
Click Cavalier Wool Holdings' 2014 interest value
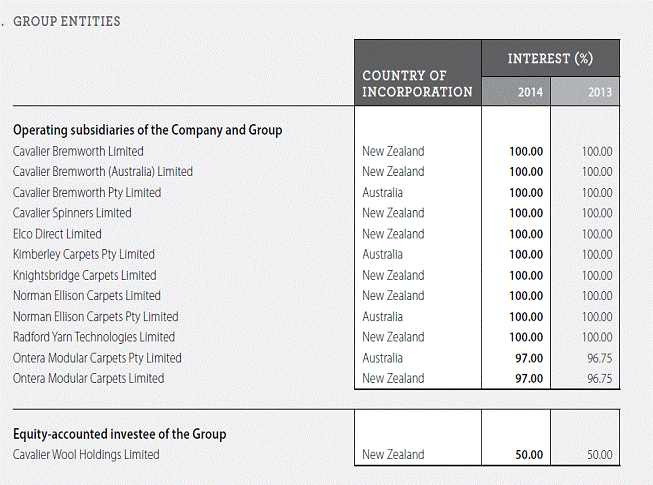pyautogui.click(x=527, y=455)
